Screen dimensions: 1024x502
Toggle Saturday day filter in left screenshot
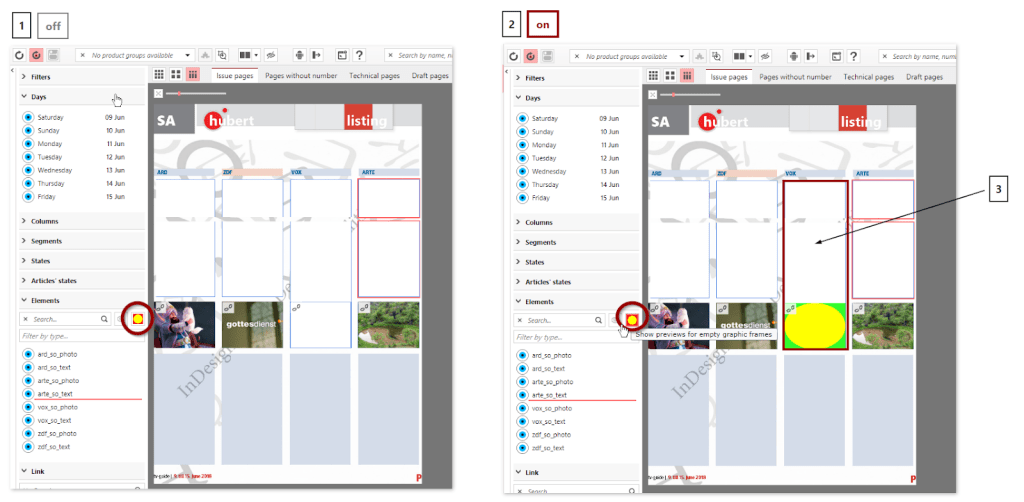pyautogui.click(x=27, y=118)
